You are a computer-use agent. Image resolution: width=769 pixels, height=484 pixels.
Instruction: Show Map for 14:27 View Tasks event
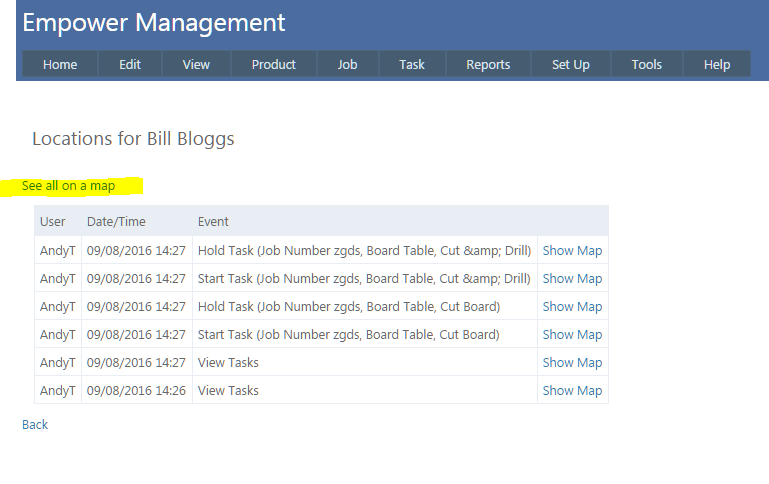click(x=572, y=363)
